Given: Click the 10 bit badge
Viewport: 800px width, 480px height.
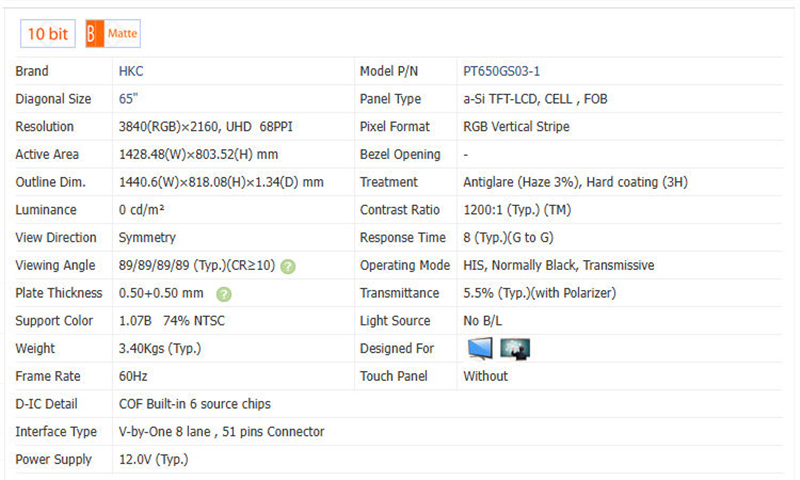Looking at the screenshot, I should point(47,34).
